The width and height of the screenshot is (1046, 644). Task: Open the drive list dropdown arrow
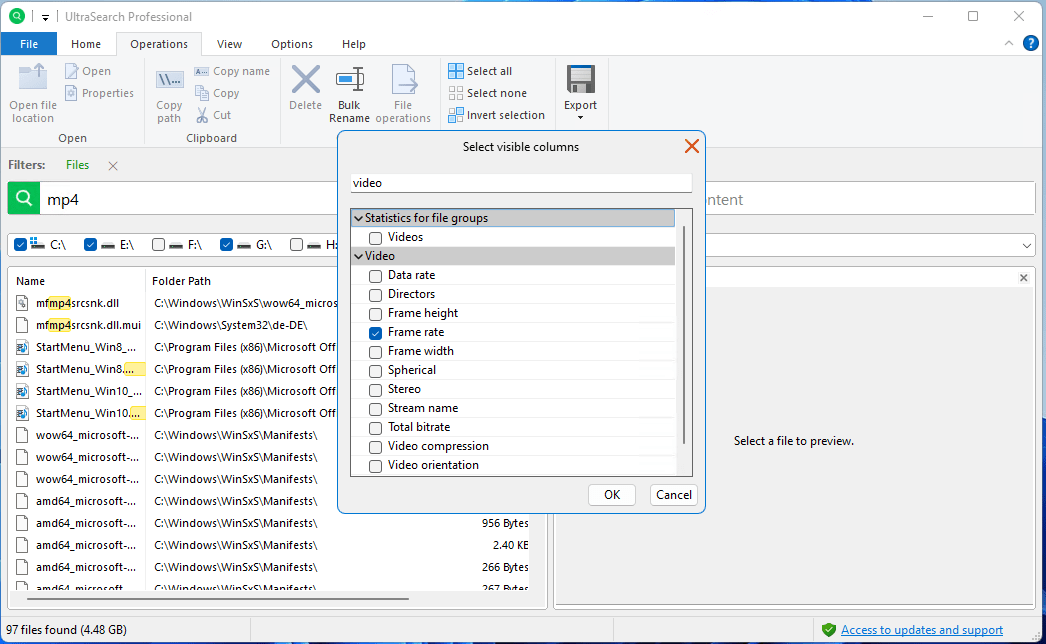coord(1026,245)
